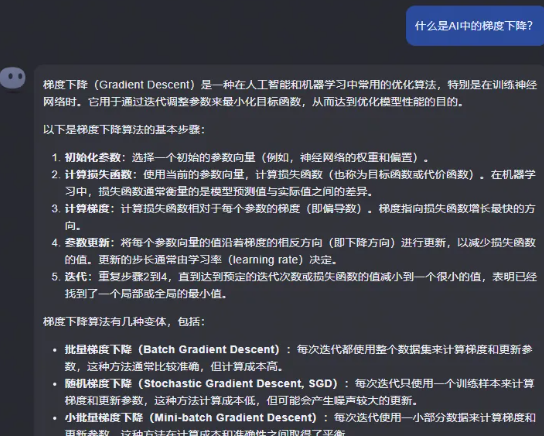The height and width of the screenshot is (436, 544).
Task: Click the bold Batch Gradient Descent term
Action: (x=211, y=349)
